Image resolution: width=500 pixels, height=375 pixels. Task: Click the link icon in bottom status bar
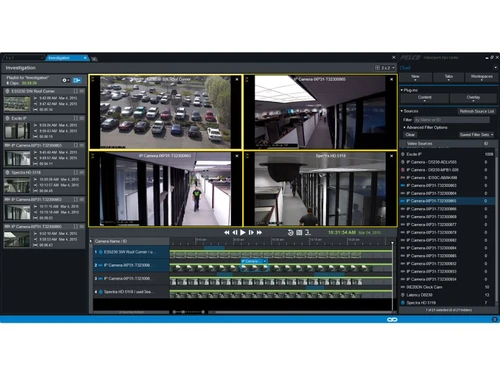[x=392, y=320]
